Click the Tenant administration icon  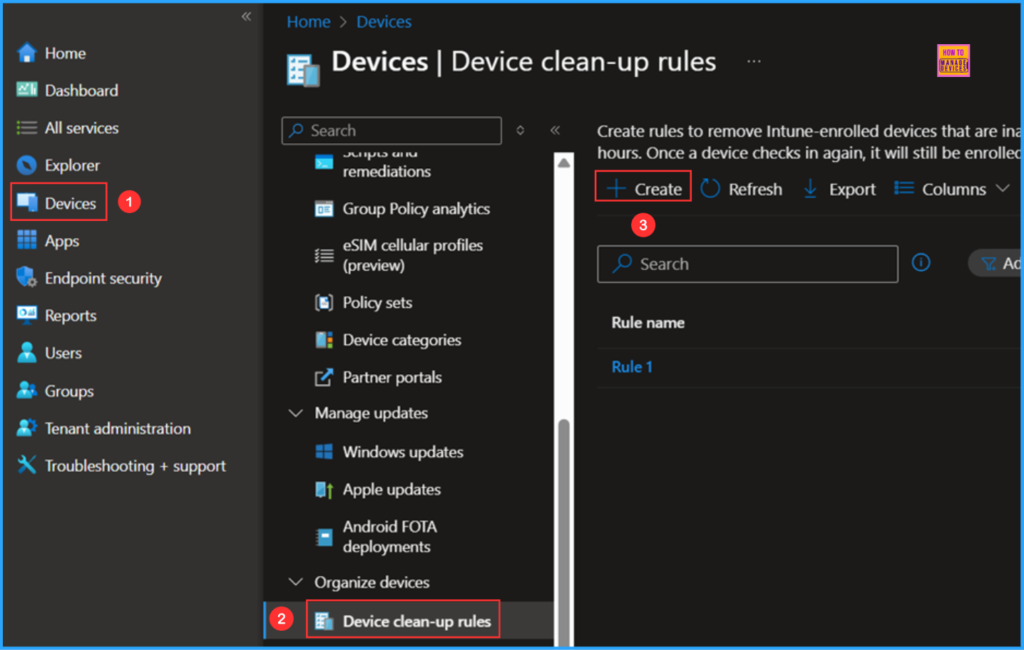pyautogui.click(x=27, y=428)
